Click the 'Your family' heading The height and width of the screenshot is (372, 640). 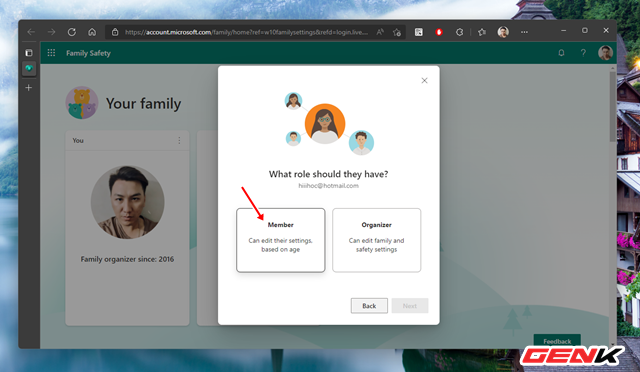point(143,103)
